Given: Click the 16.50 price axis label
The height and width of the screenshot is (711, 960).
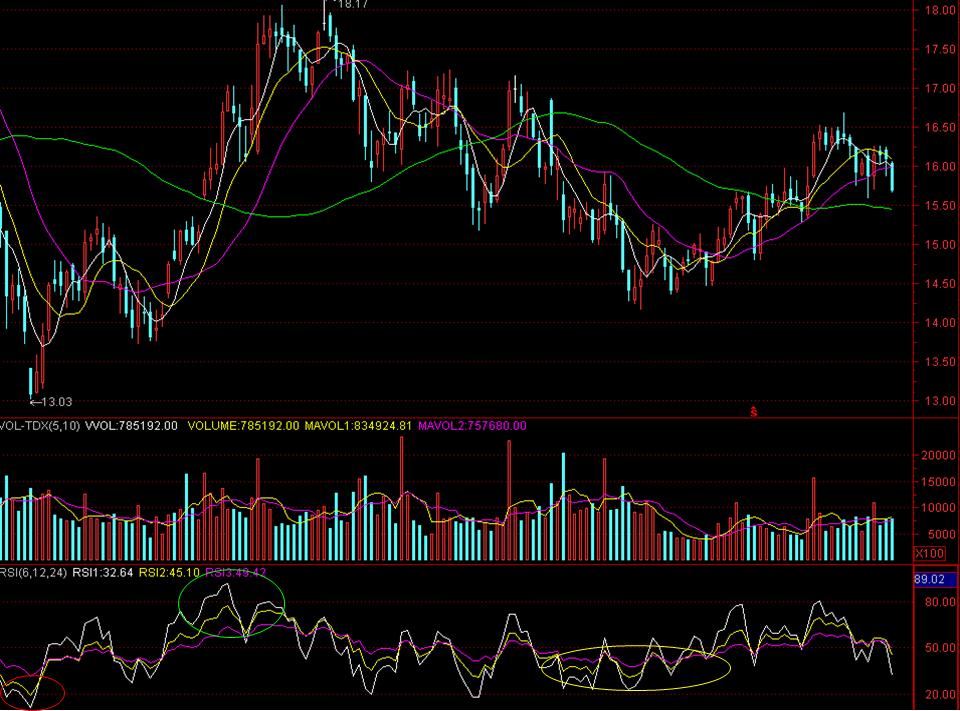Looking at the screenshot, I should (x=940, y=128).
